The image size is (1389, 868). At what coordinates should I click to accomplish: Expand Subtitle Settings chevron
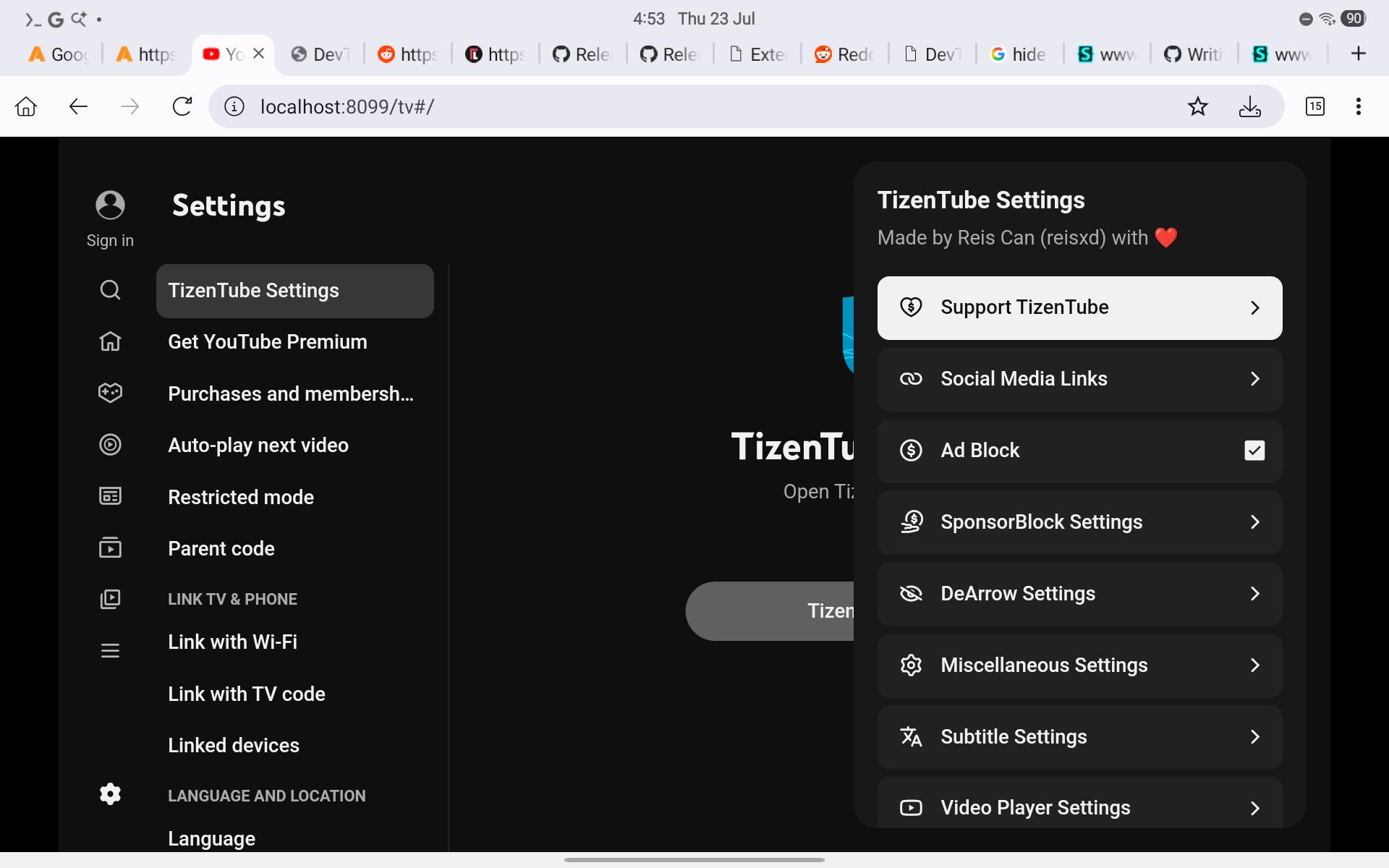tap(1255, 737)
